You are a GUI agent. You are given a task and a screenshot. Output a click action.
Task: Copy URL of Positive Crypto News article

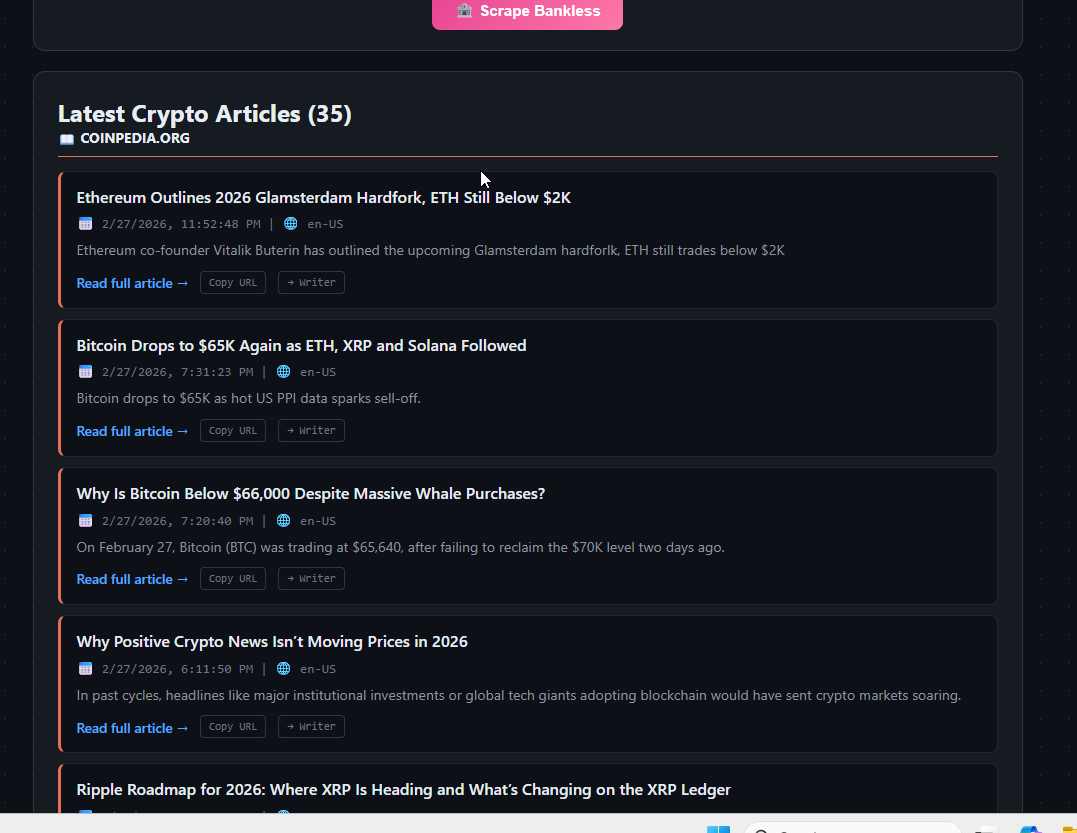tap(232, 727)
